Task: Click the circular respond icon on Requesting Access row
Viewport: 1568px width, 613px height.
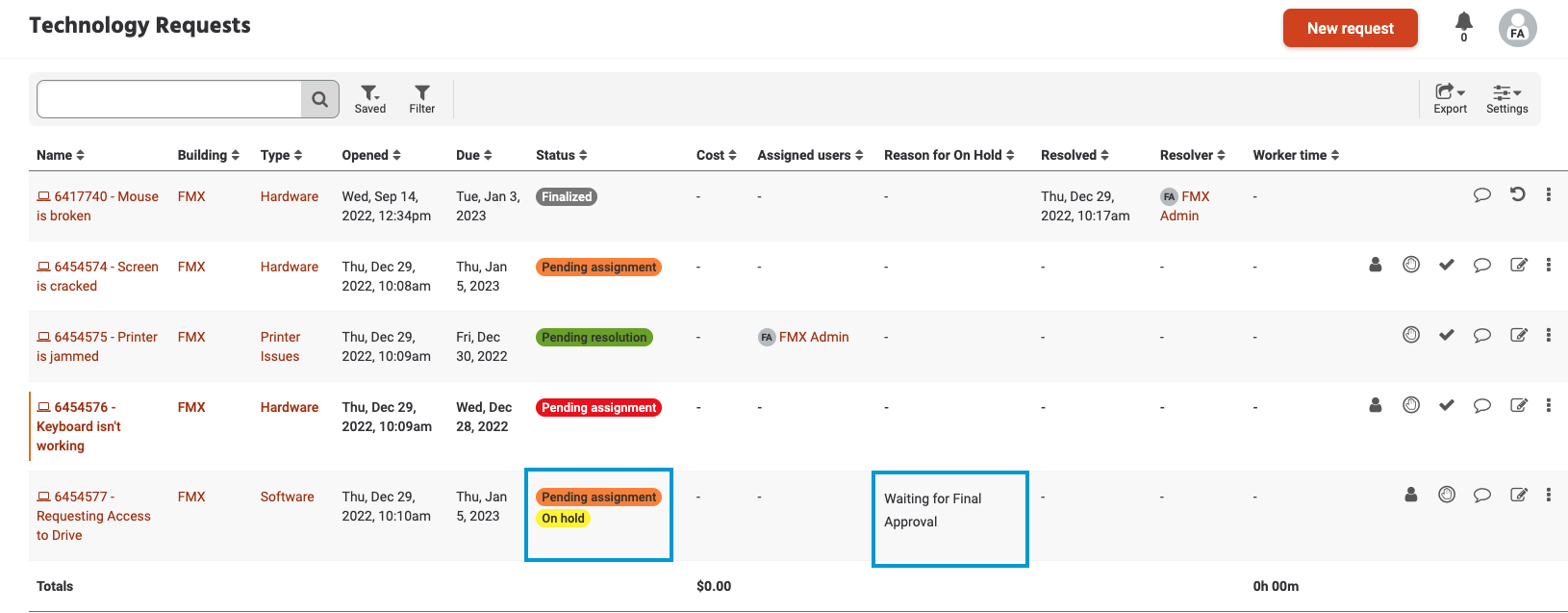Action: 1447,495
